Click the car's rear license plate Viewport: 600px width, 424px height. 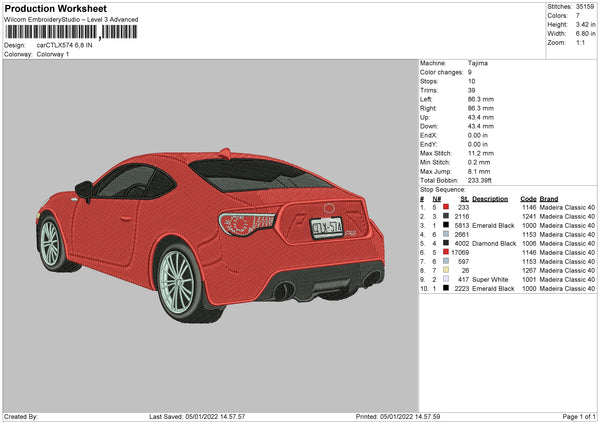(325, 228)
